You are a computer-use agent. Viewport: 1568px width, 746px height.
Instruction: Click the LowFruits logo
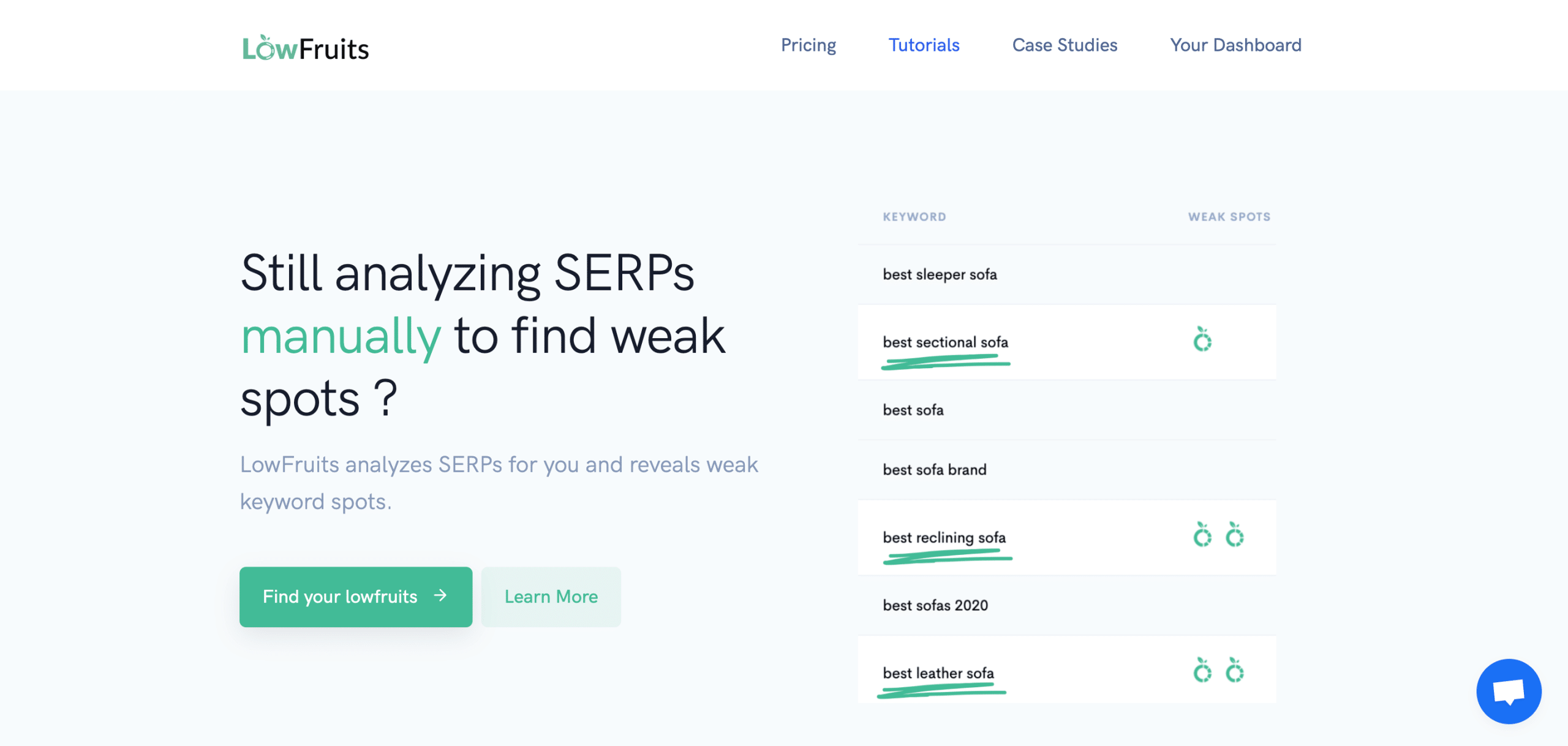306,48
